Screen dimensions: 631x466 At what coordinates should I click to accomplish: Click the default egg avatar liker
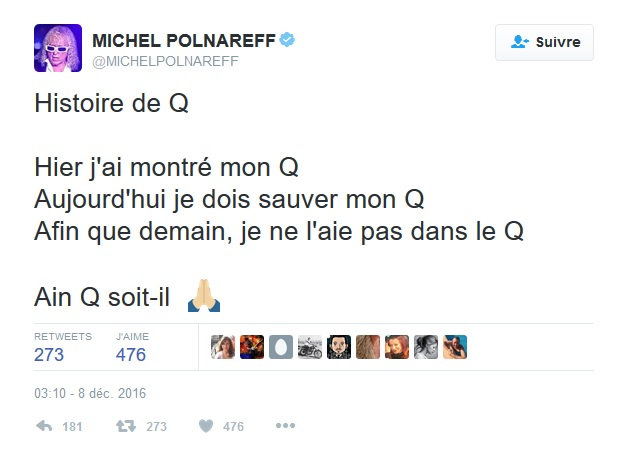(x=281, y=347)
